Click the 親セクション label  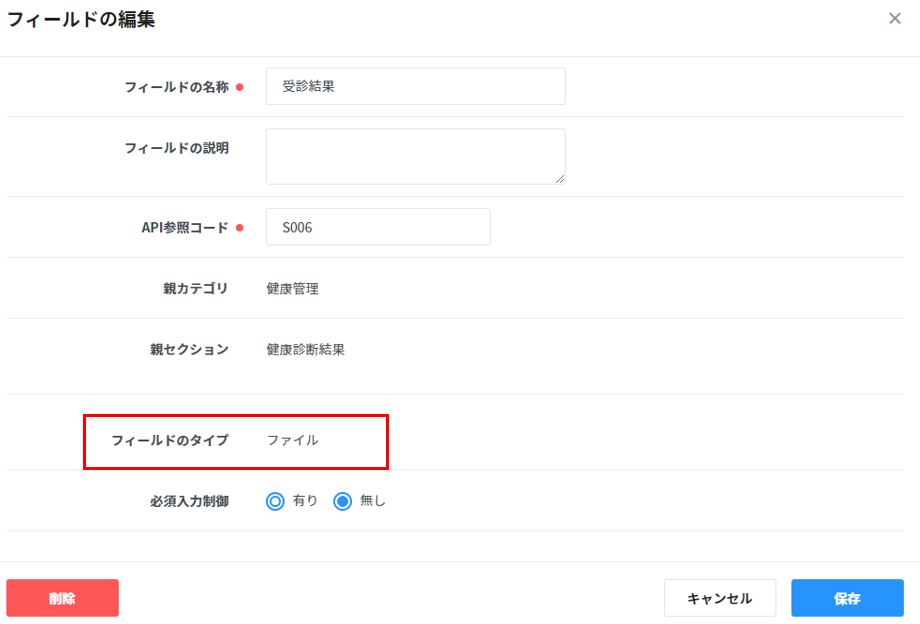(189, 350)
